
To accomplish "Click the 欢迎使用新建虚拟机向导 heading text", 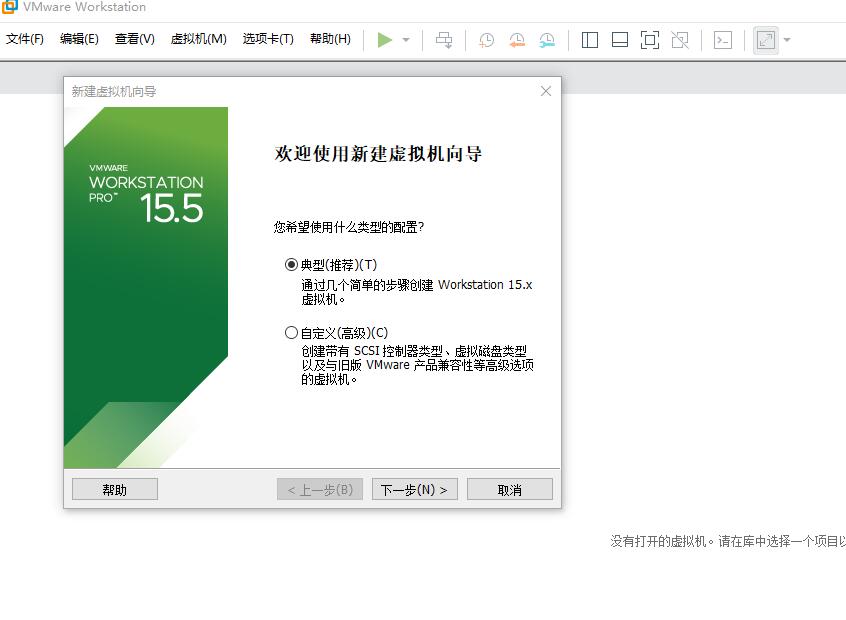I will 378,154.
